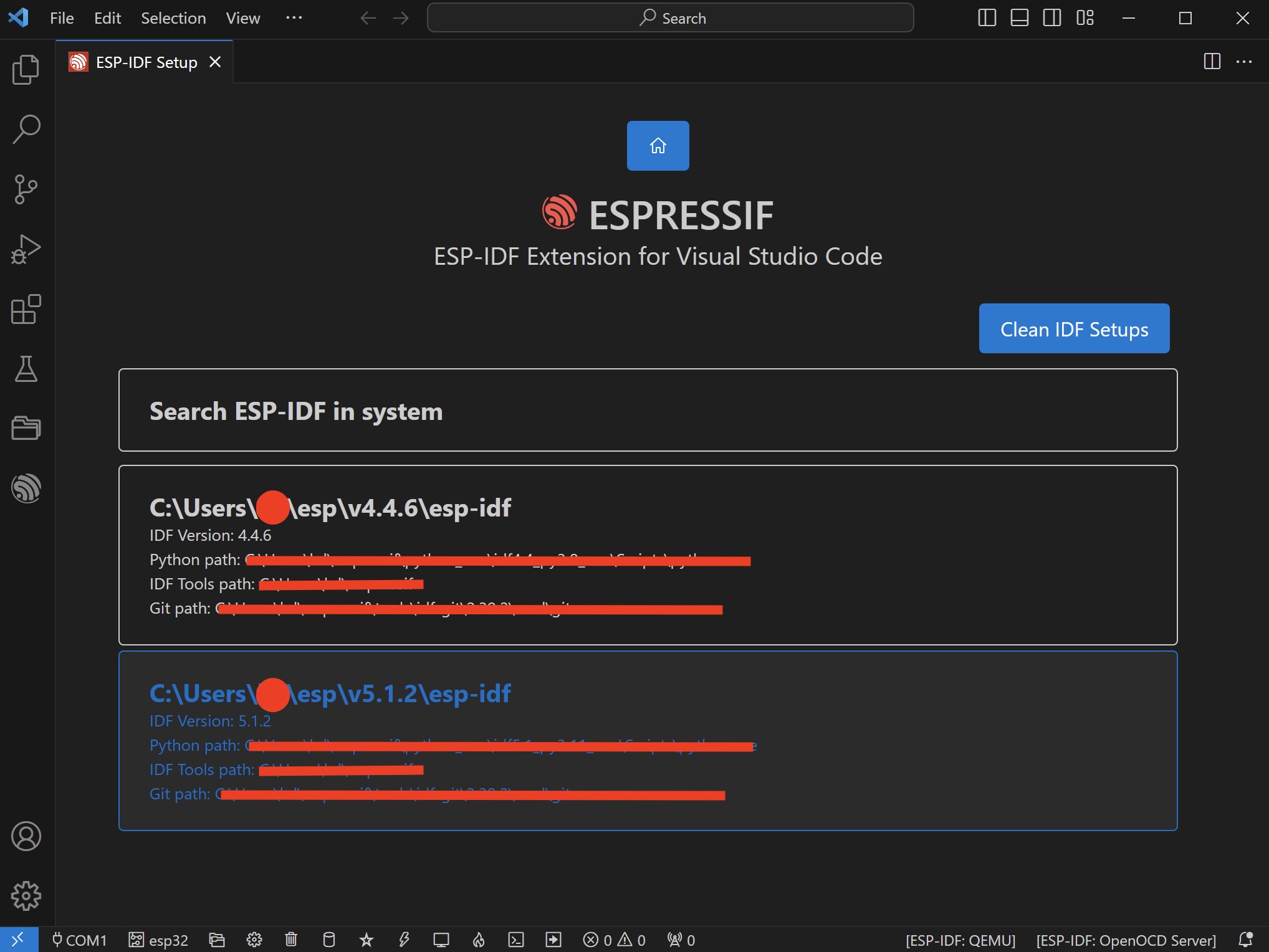Open the Run and Debug view
The height and width of the screenshot is (952, 1269).
26,249
